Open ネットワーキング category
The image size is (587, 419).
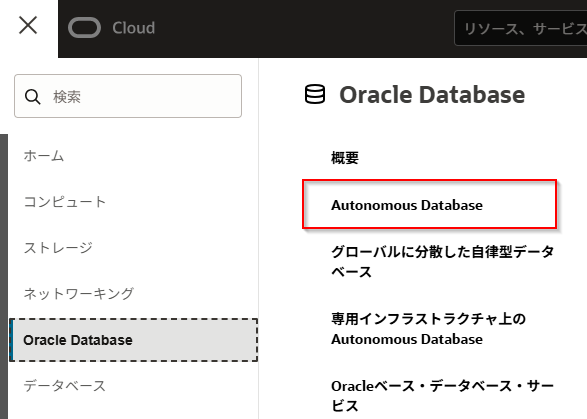[x=79, y=294]
